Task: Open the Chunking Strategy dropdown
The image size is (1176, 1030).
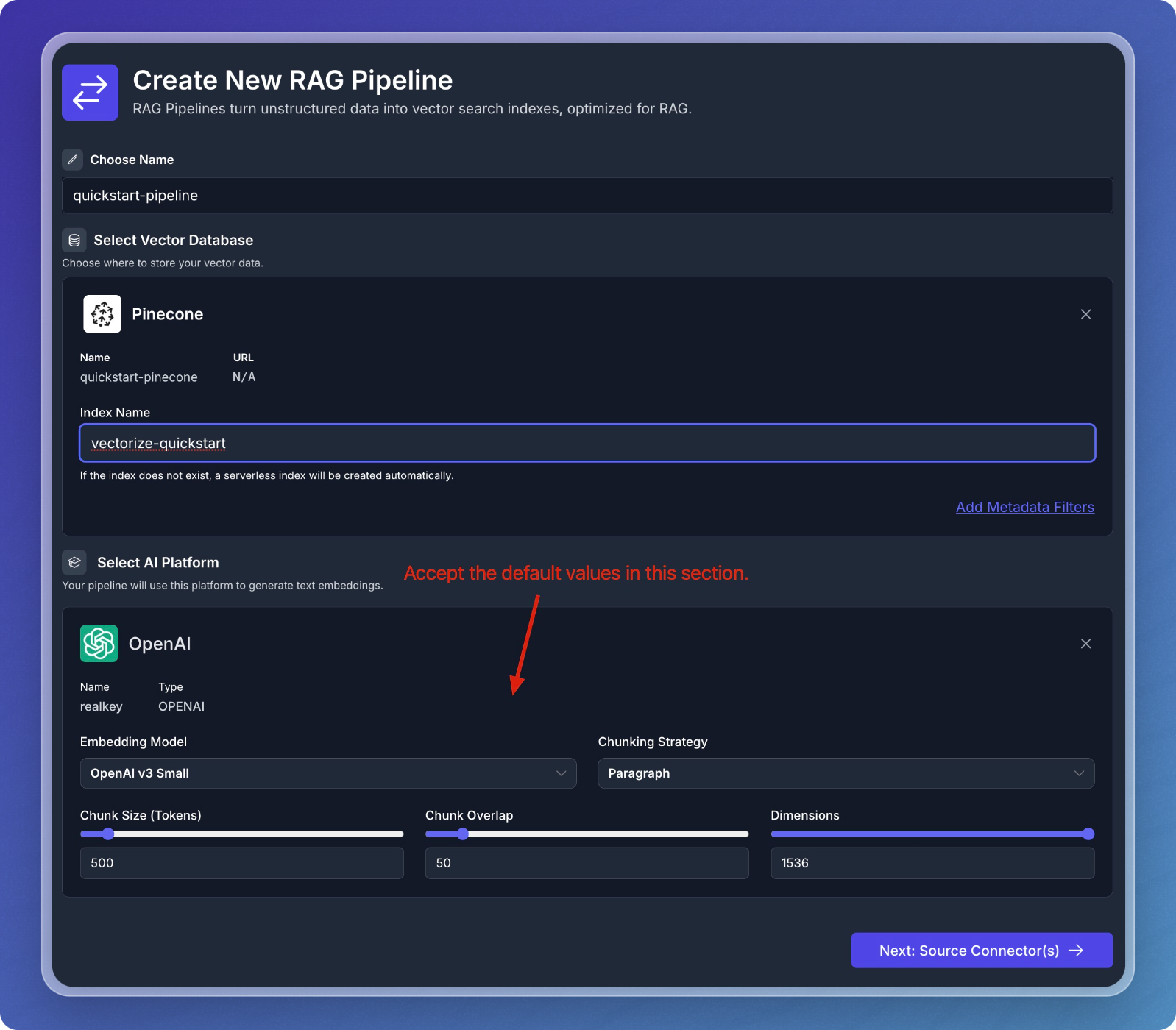Action: click(846, 773)
